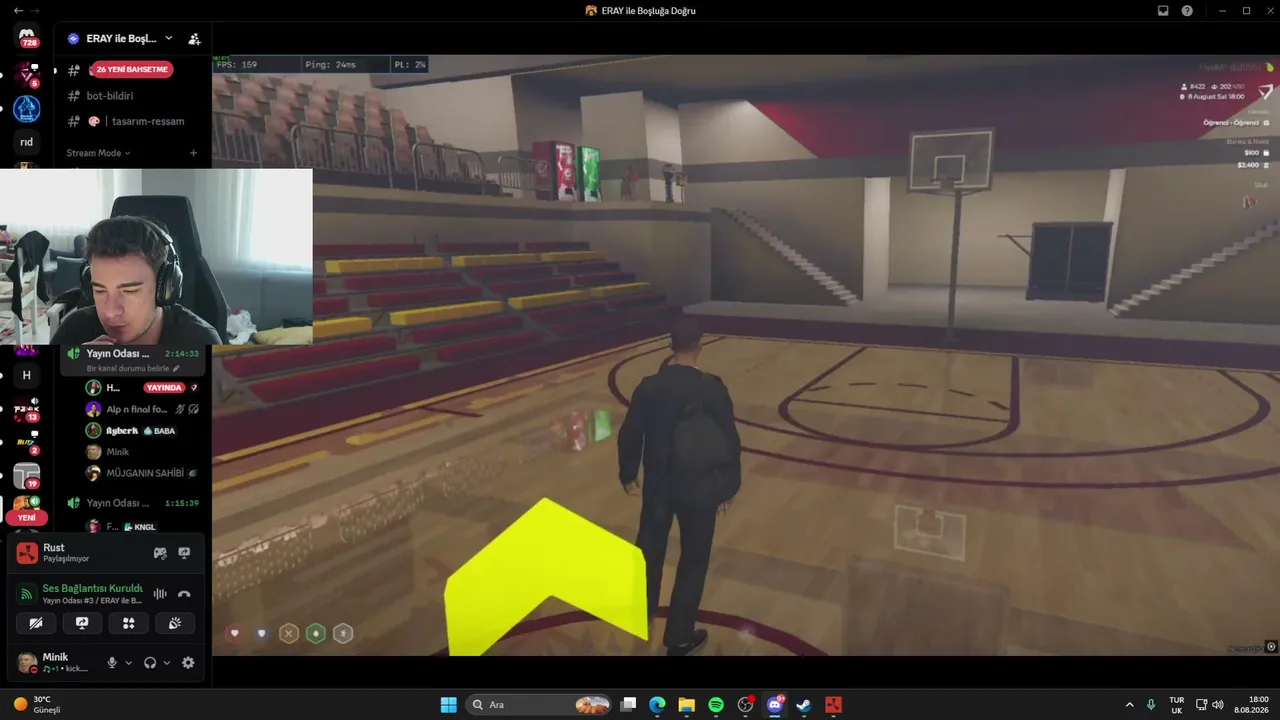Open taskbar volume control
1280x720 pixels.
click(1218, 705)
